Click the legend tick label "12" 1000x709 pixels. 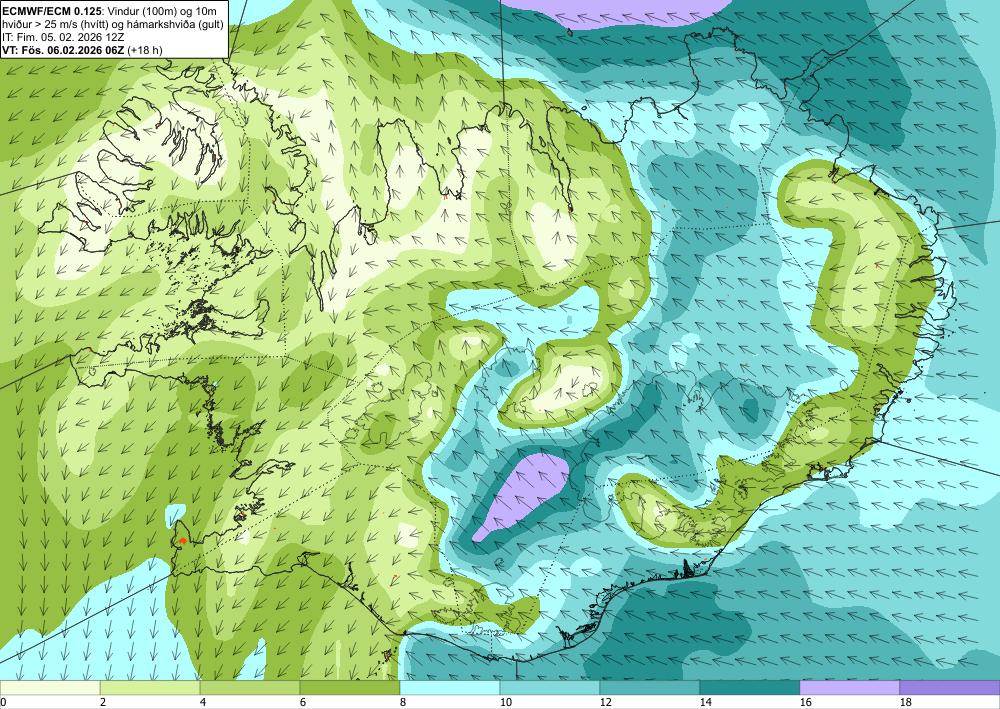[605, 702]
